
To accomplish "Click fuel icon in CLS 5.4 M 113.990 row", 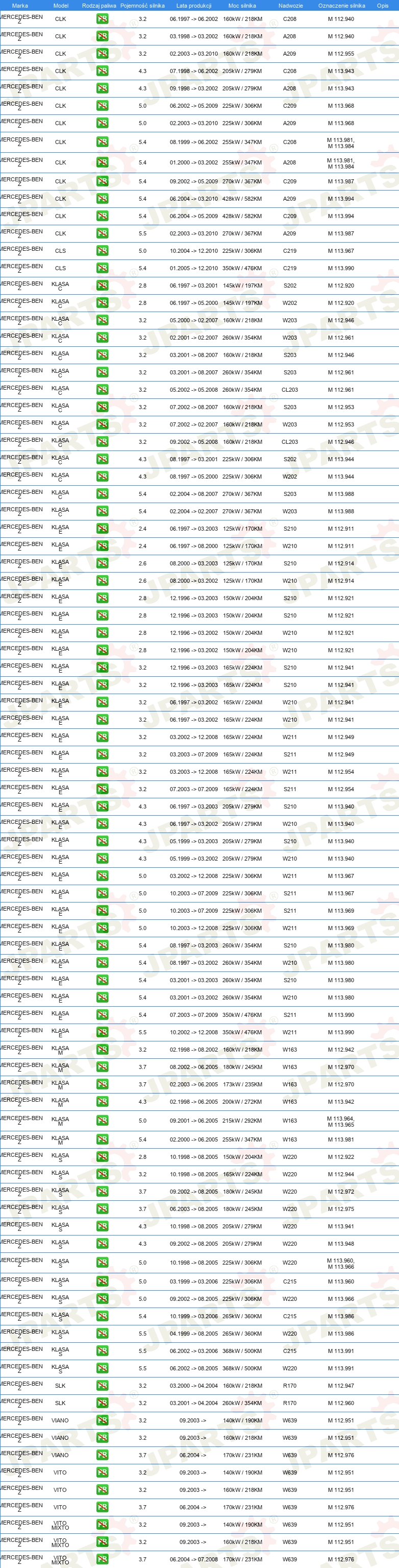I will click(102, 268).
